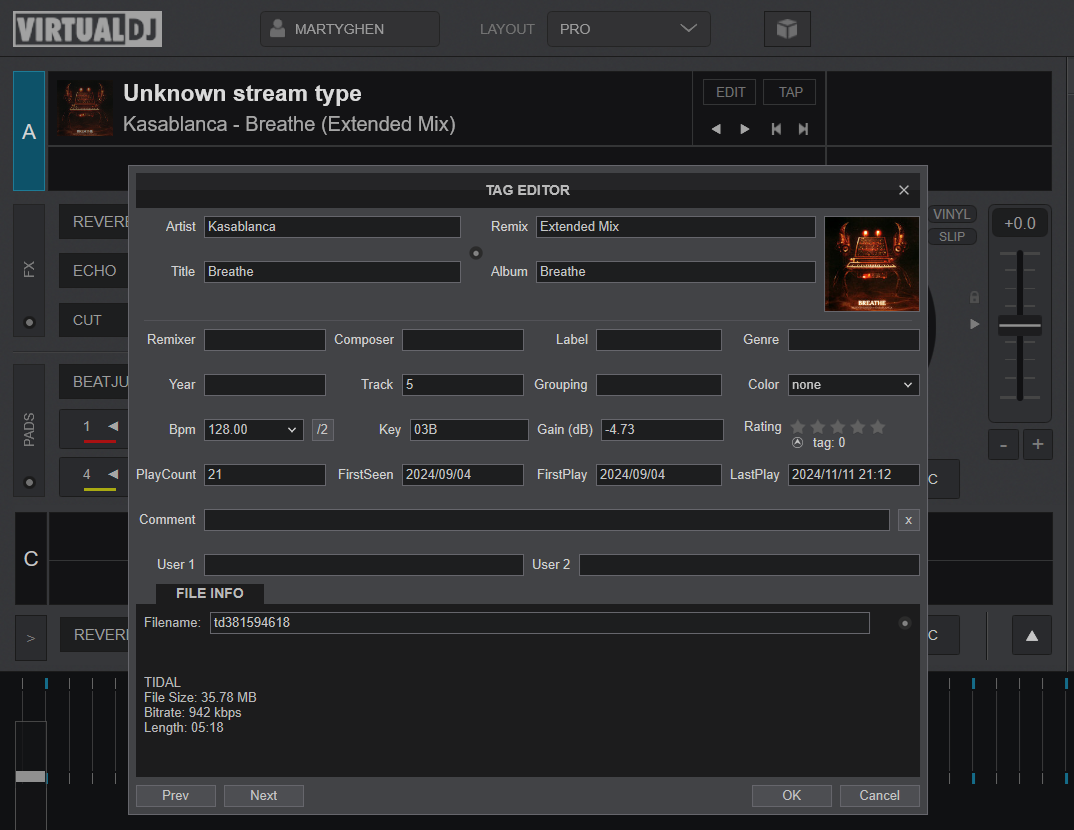Click the pitch minus button
The width and height of the screenshot is (1074, 830).
pos(1003,445)
